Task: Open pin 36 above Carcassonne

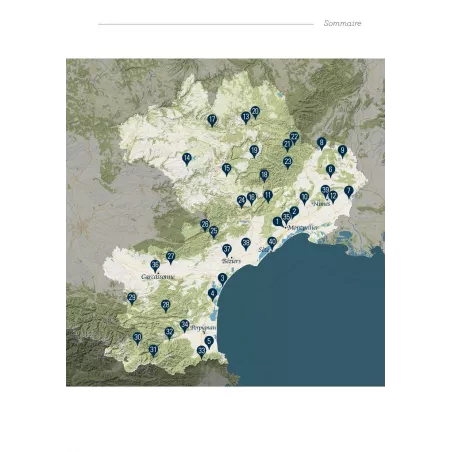Action: [155, 266]
